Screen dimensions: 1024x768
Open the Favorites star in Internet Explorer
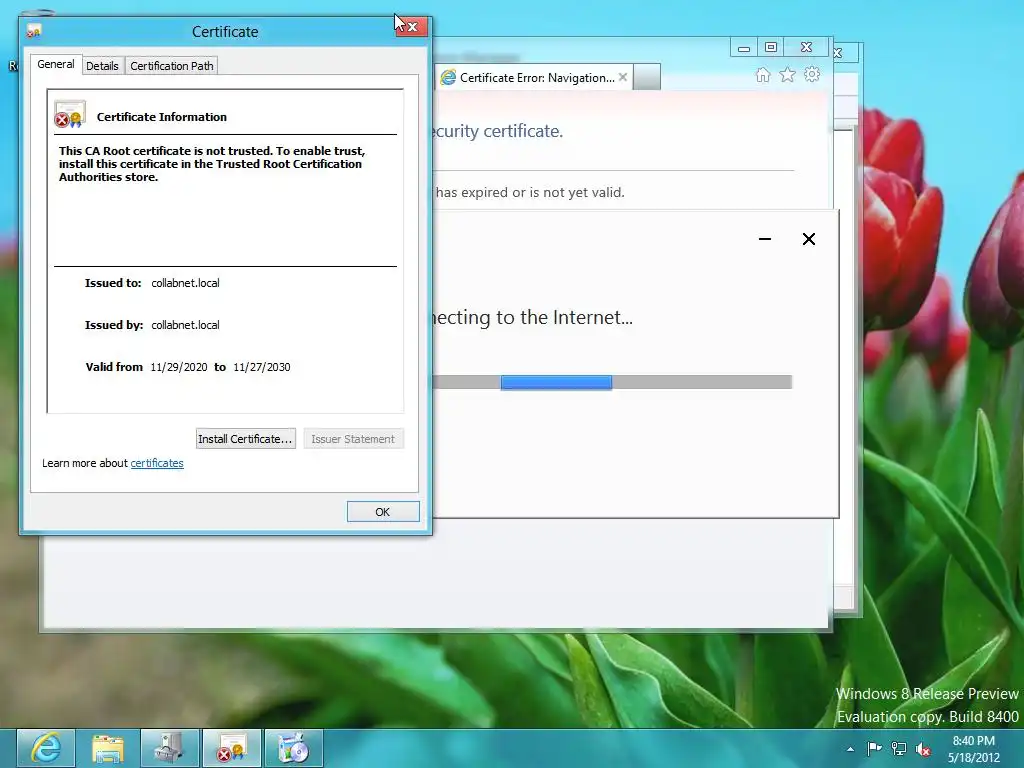coord(788,75)
